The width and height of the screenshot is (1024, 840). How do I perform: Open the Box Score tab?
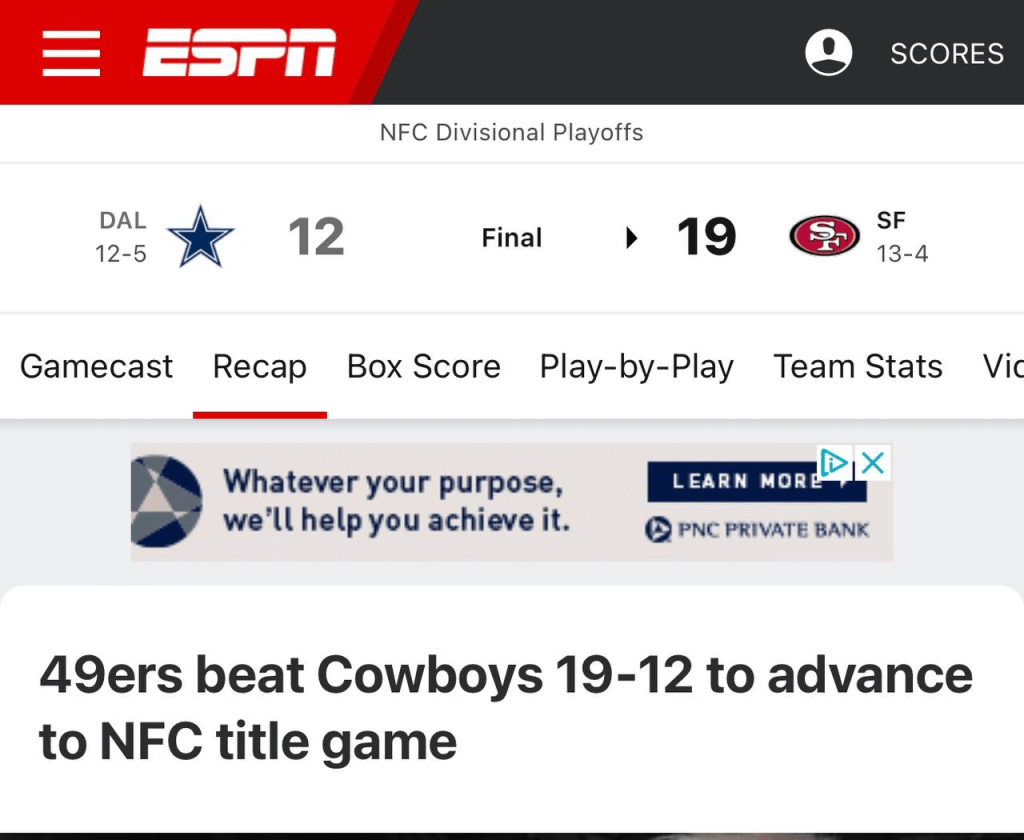(x=423, y=367)
